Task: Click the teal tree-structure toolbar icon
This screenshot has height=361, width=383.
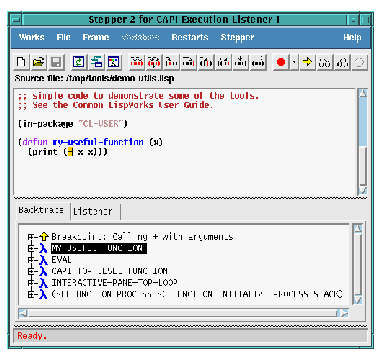Action: point(96,62)
